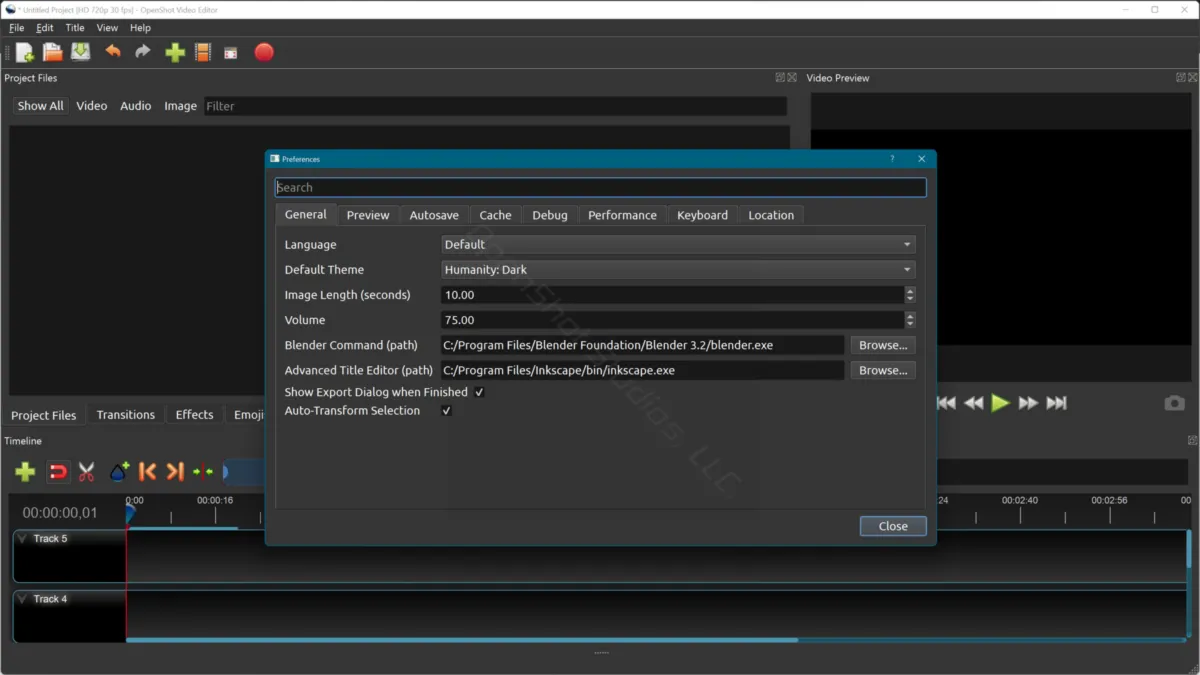Click the Close button in Preferences
Screen dimensions: 1200x675
[892, 526]
